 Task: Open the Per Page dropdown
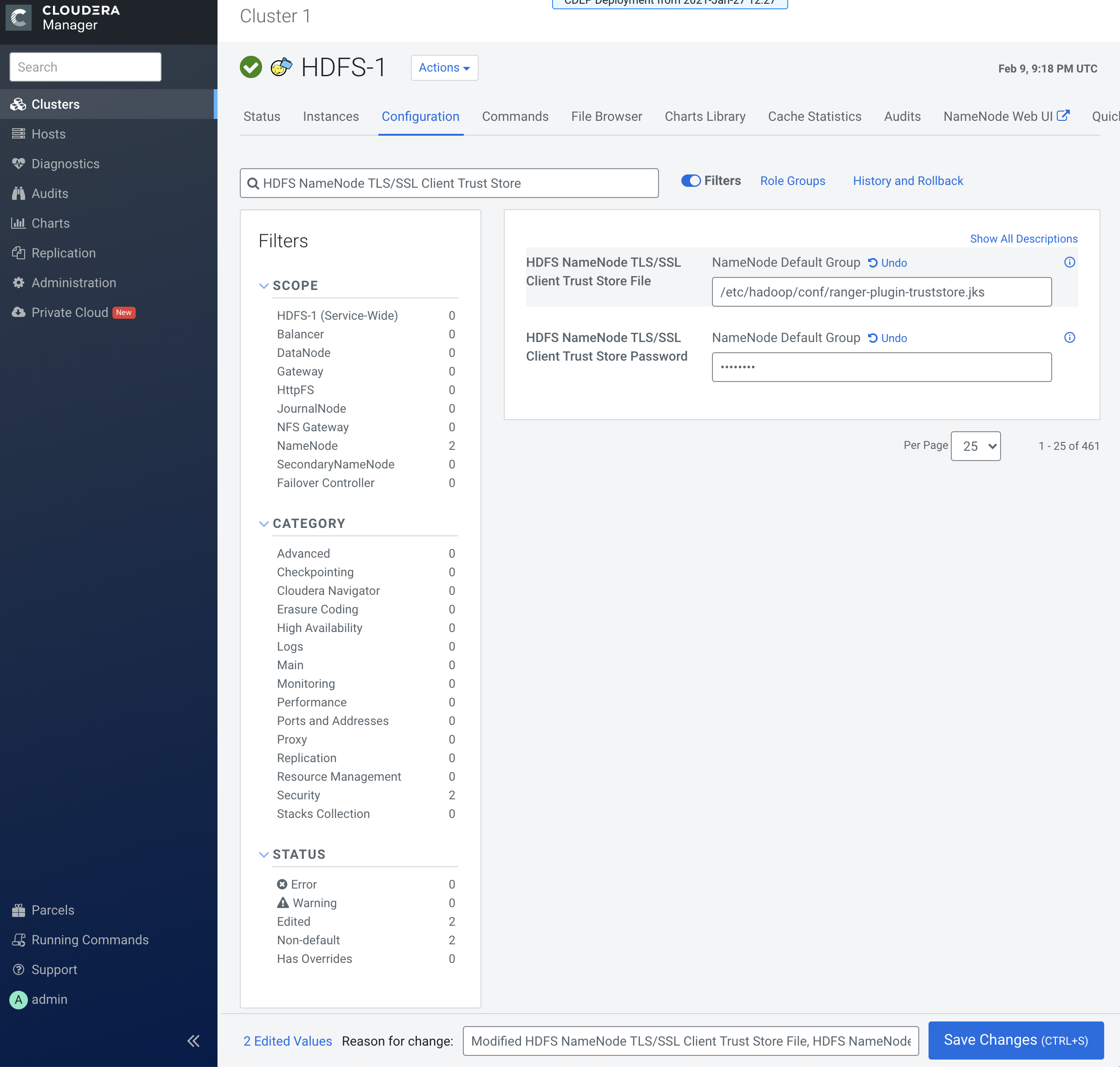click(975, 446)
